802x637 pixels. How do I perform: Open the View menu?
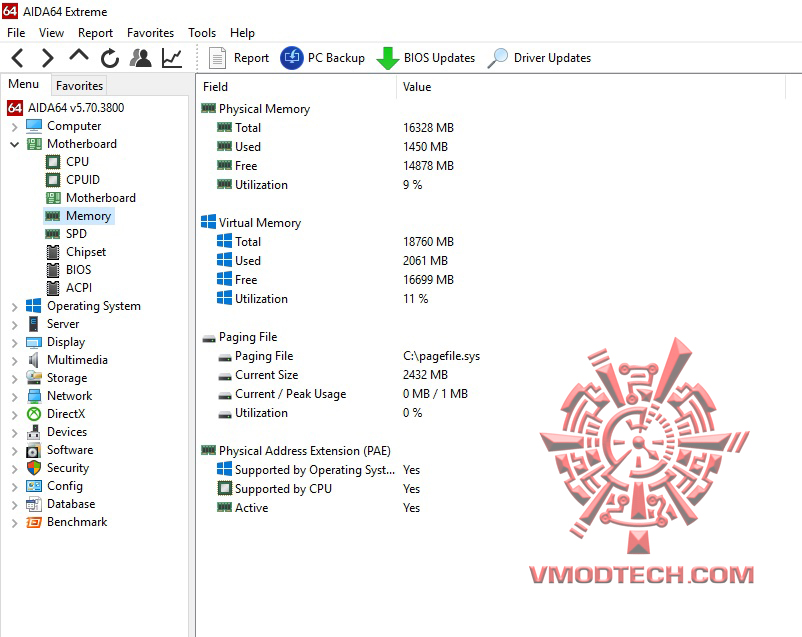click(51, 33)
